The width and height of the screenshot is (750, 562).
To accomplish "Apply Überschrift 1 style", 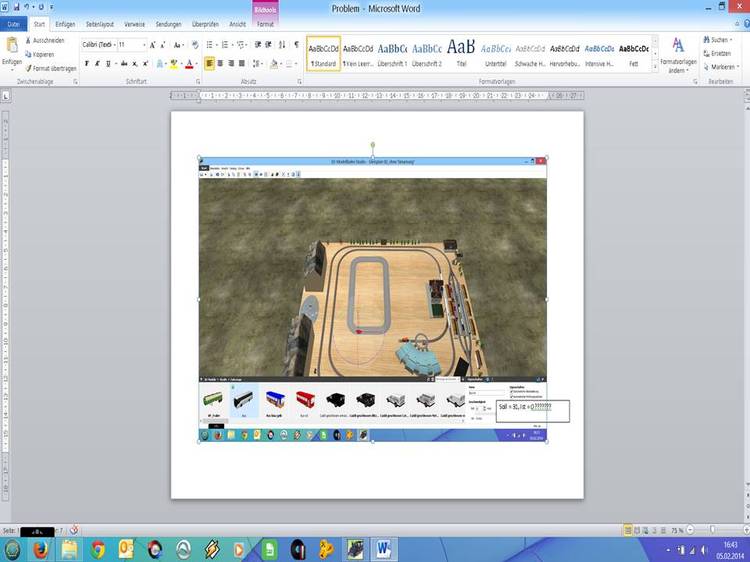I will (x=392, y=54).
